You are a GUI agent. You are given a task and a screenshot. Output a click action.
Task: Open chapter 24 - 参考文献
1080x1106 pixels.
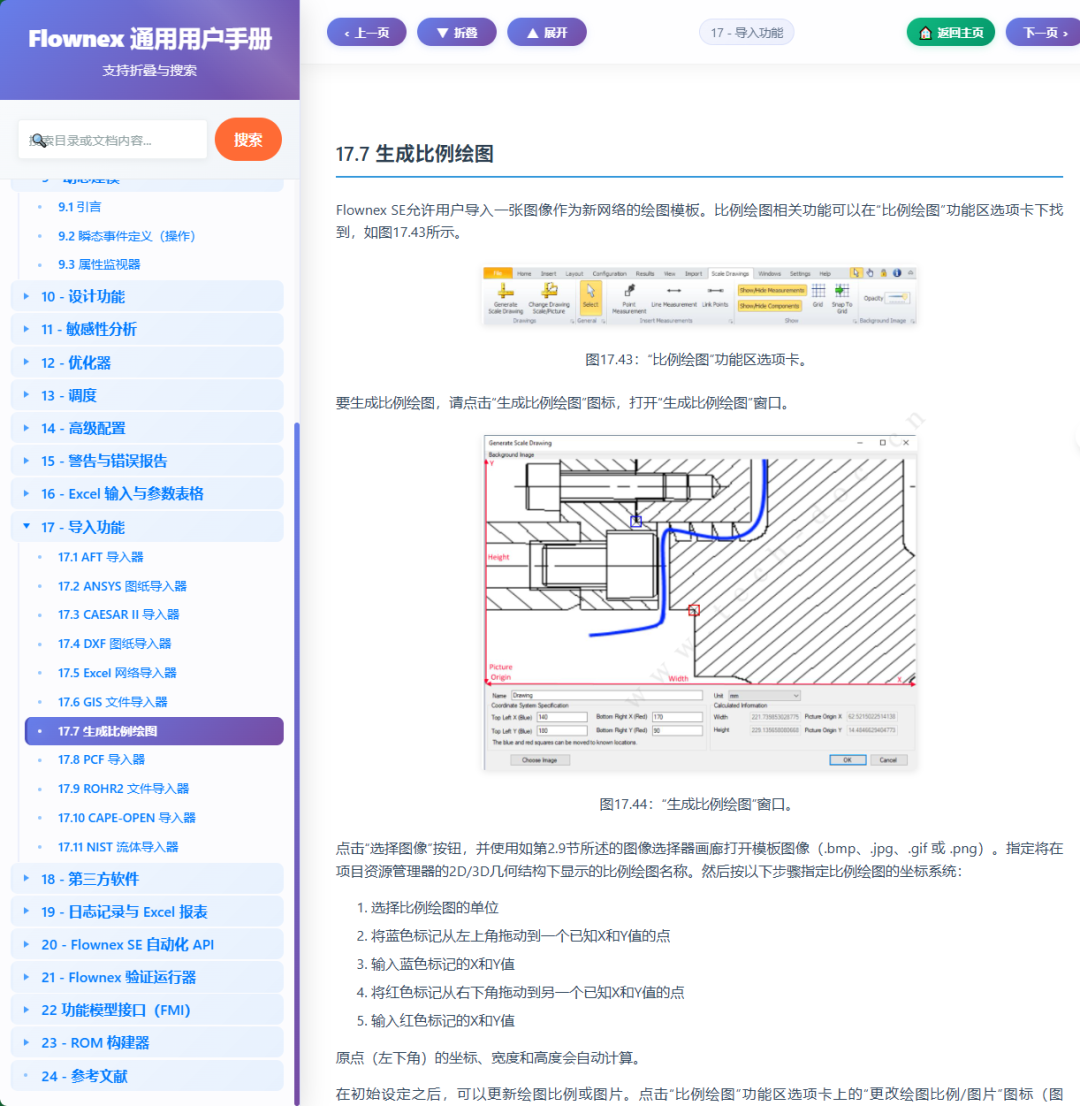coord(147,1076)
